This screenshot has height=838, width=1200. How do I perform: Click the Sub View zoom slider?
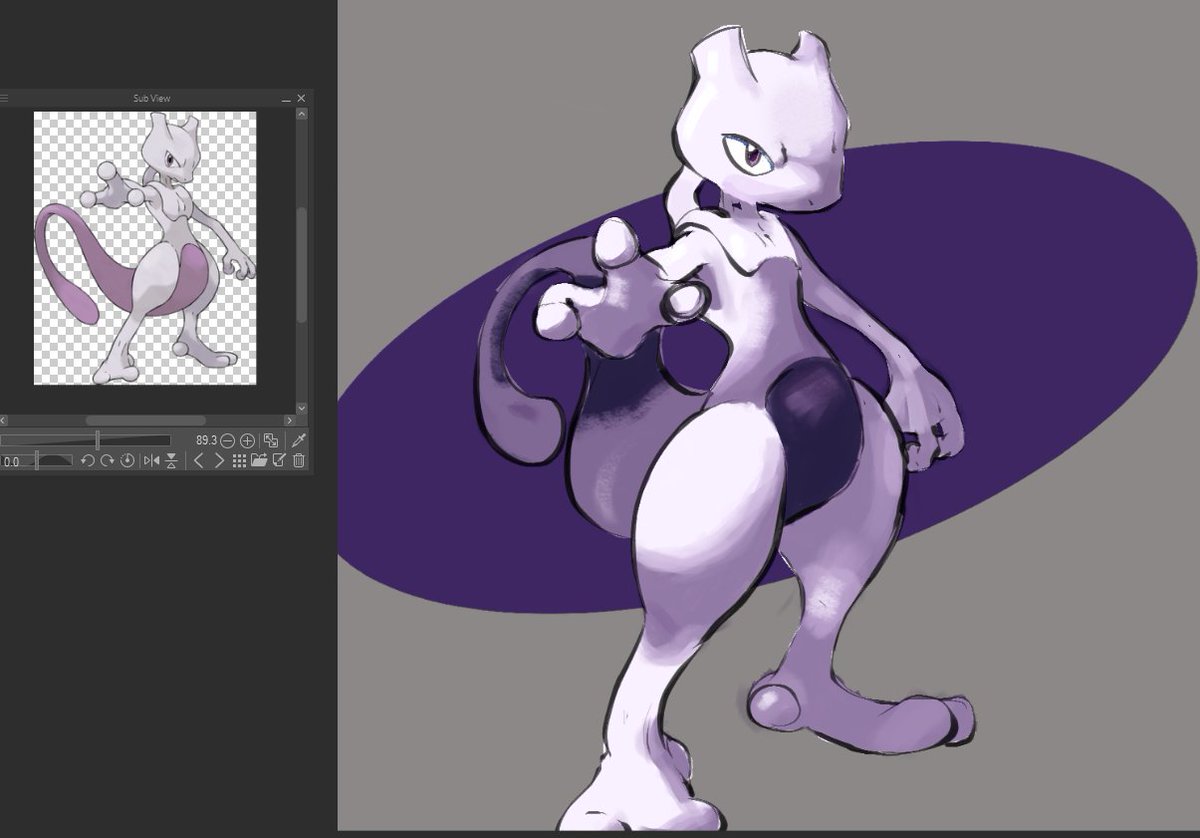pyautogui.click(x=85, y=441)
